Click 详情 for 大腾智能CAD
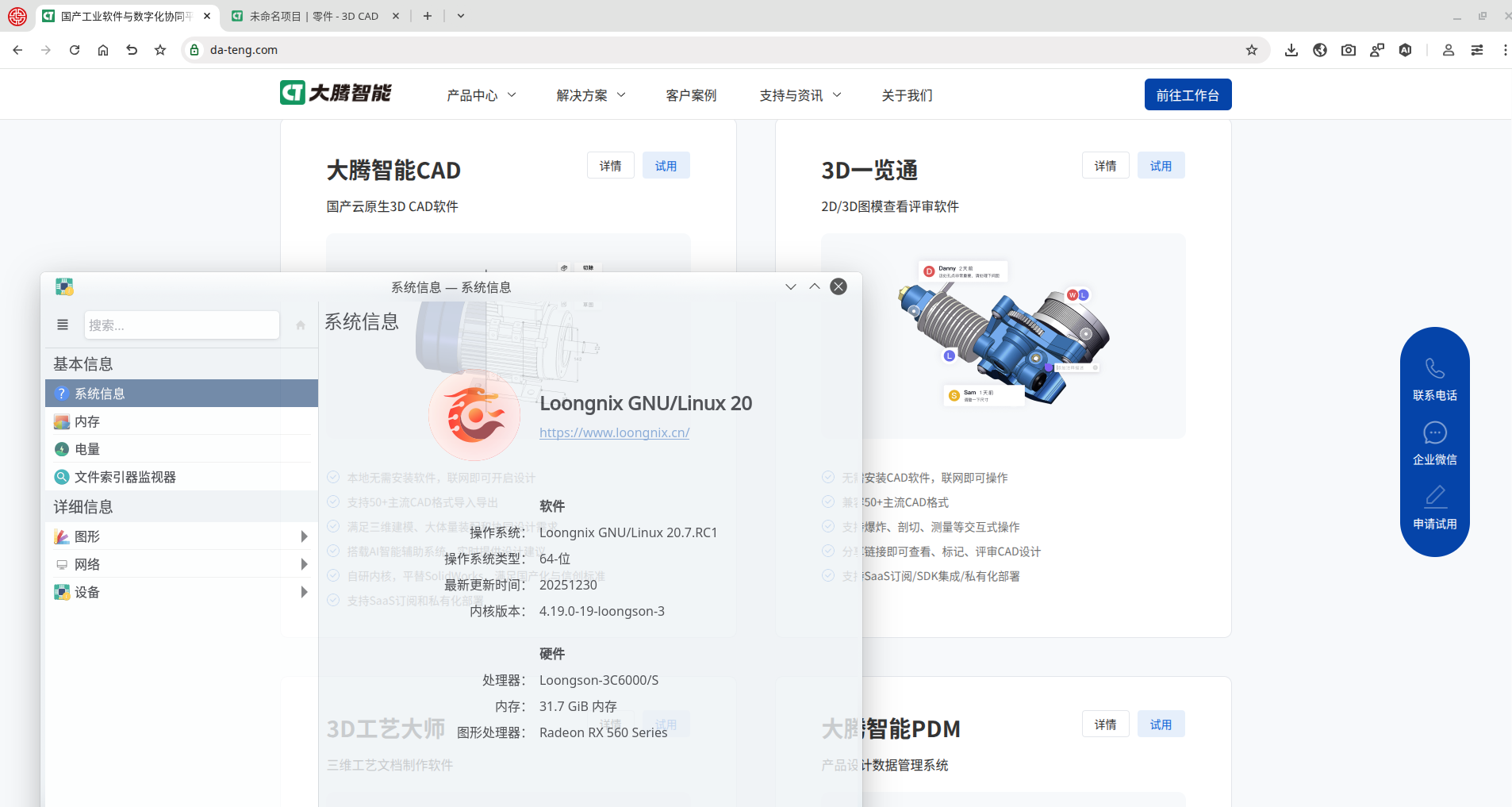 click(610, 165)
